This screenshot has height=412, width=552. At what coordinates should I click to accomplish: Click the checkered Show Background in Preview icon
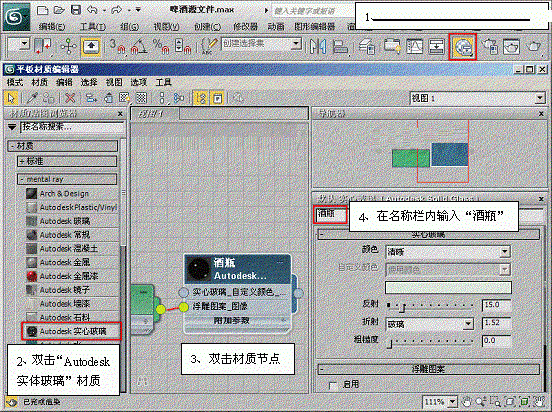(142, 98)
